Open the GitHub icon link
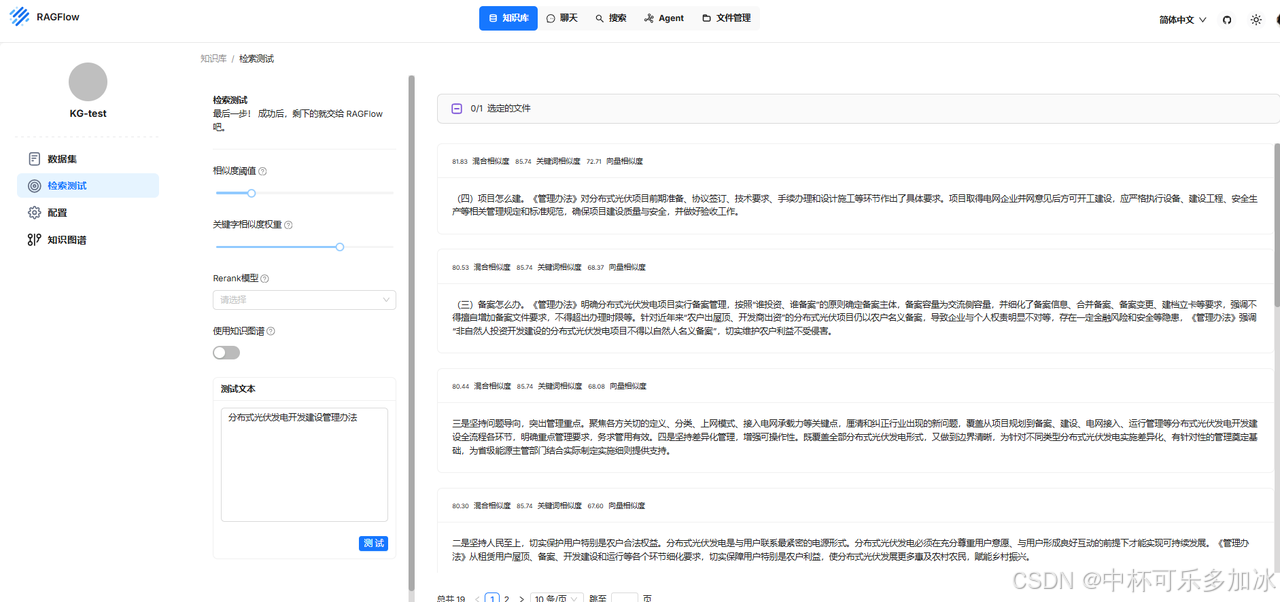The width and height of the screenshot is (1280, 602). pyautogui.click(x=1227, y=20)
